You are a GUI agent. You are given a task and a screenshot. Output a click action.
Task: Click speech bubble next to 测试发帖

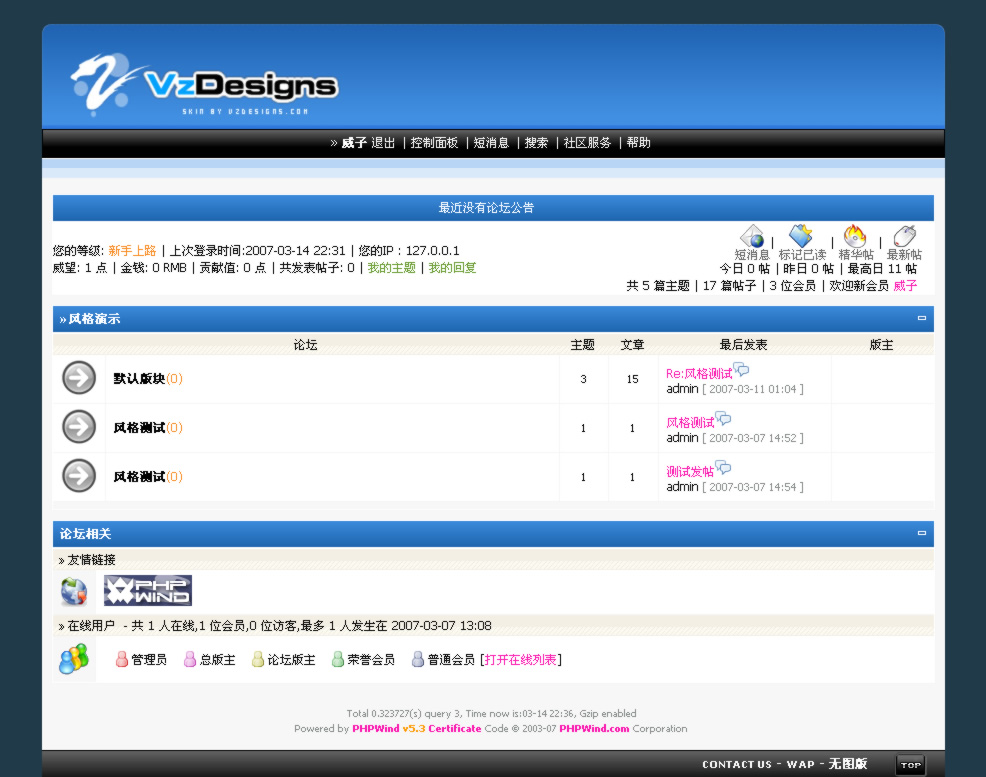tap(724, 468)
